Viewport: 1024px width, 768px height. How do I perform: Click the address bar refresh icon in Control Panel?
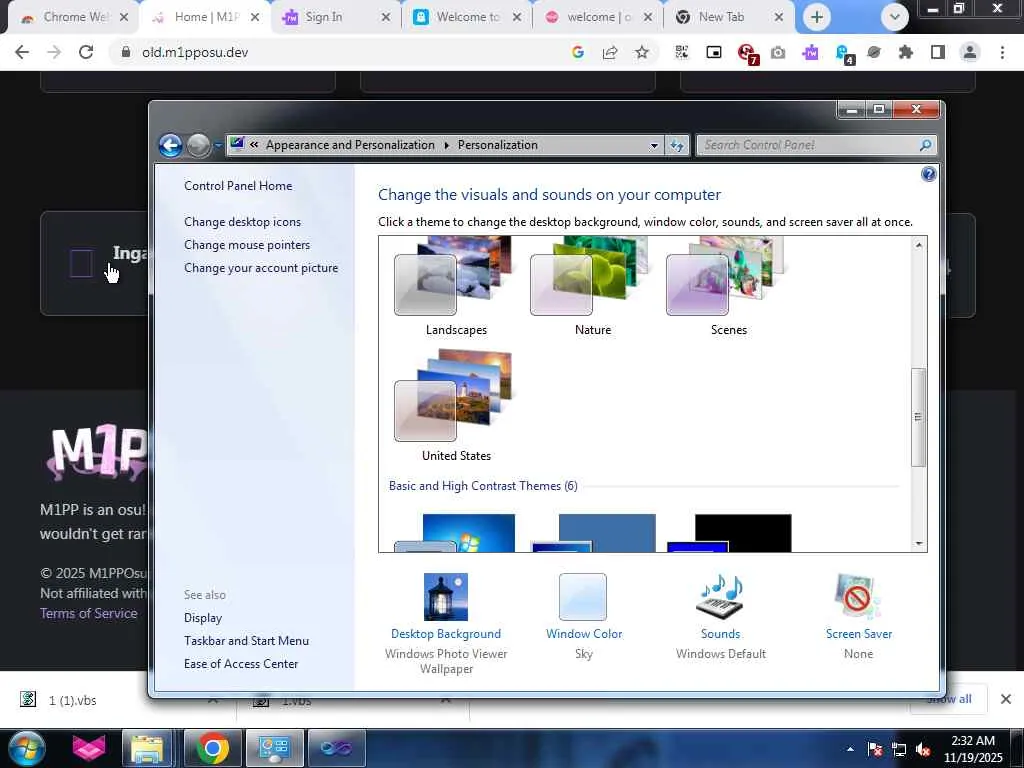pyautogui.click(x=677, y=145)
